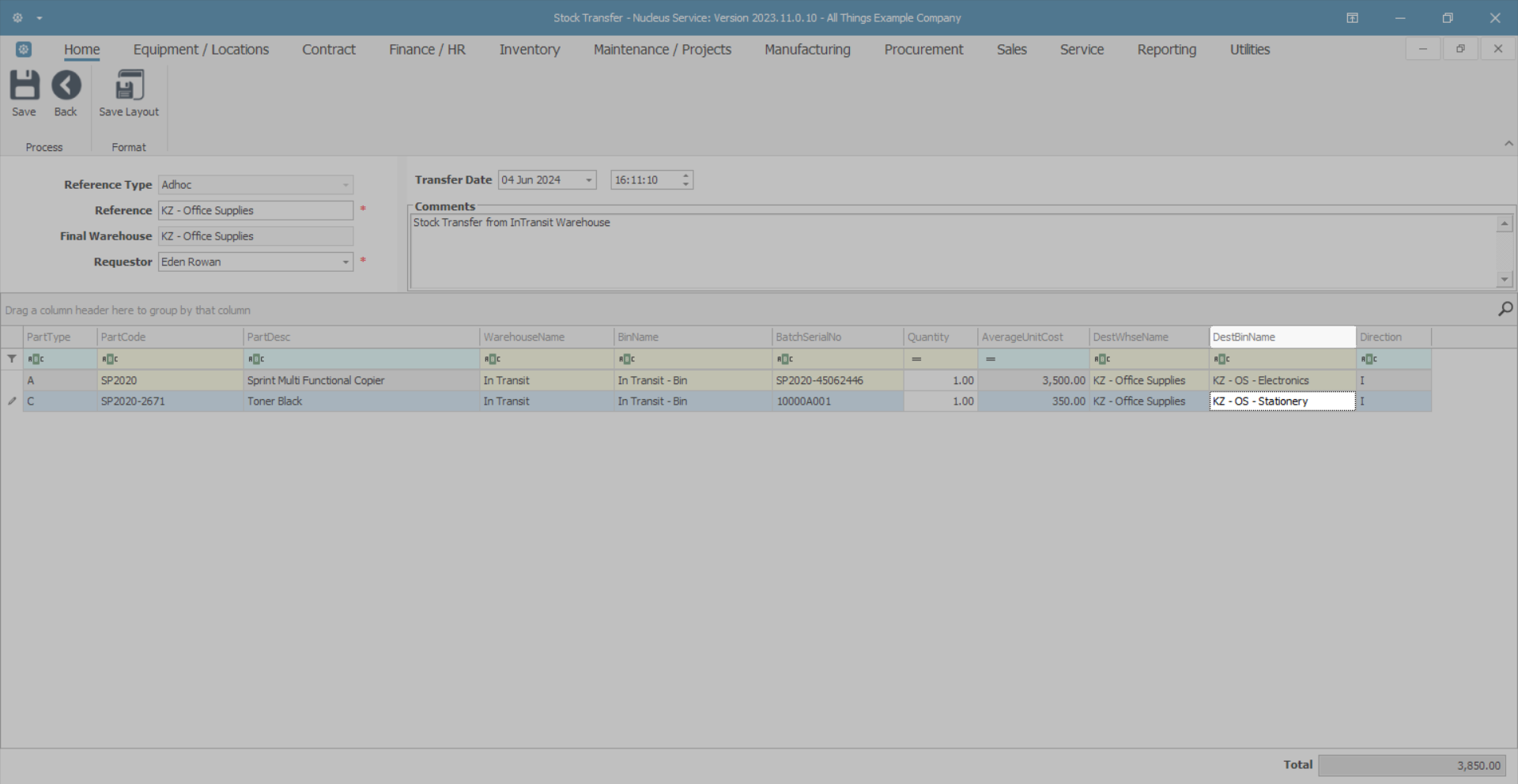Click the WarehouseName filter operator icon
The height and width of the screenshot is (784, 1518).
(x=493, y=359)
